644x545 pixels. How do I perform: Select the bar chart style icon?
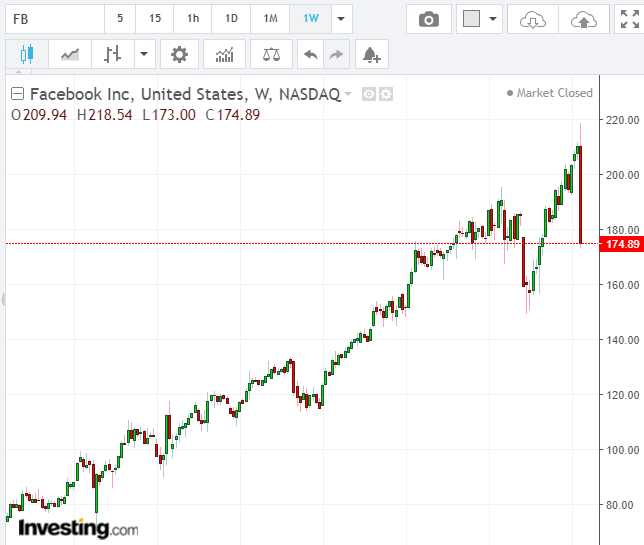[x=113, y=55]
